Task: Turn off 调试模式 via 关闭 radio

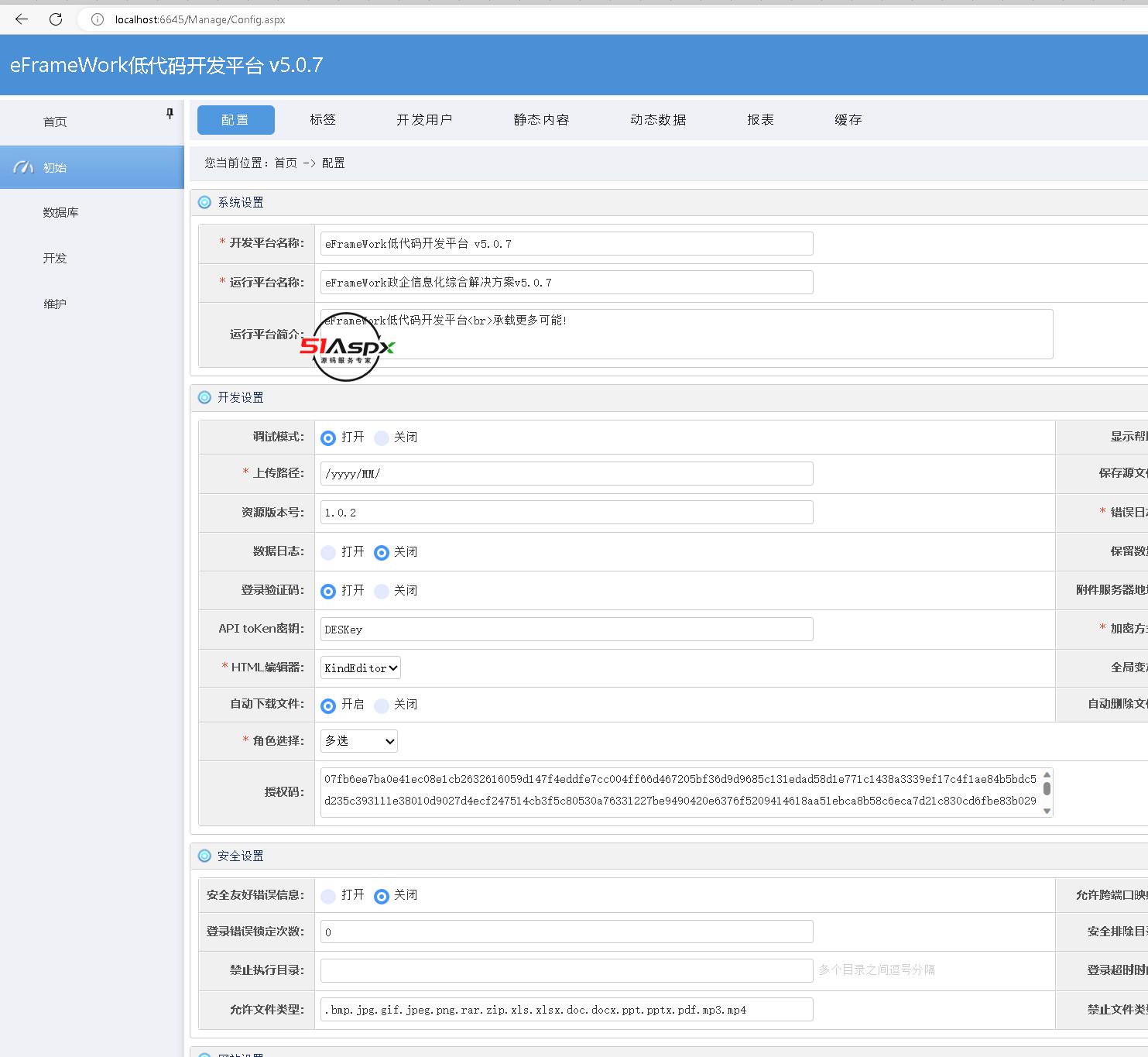Action: click(x=382, y=438)
